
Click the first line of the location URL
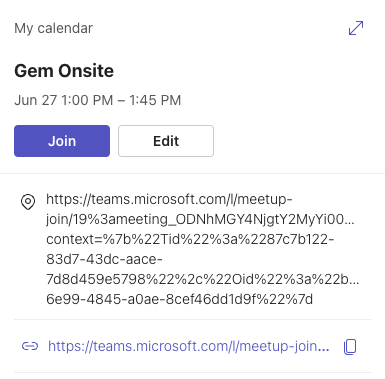point(169,200)
